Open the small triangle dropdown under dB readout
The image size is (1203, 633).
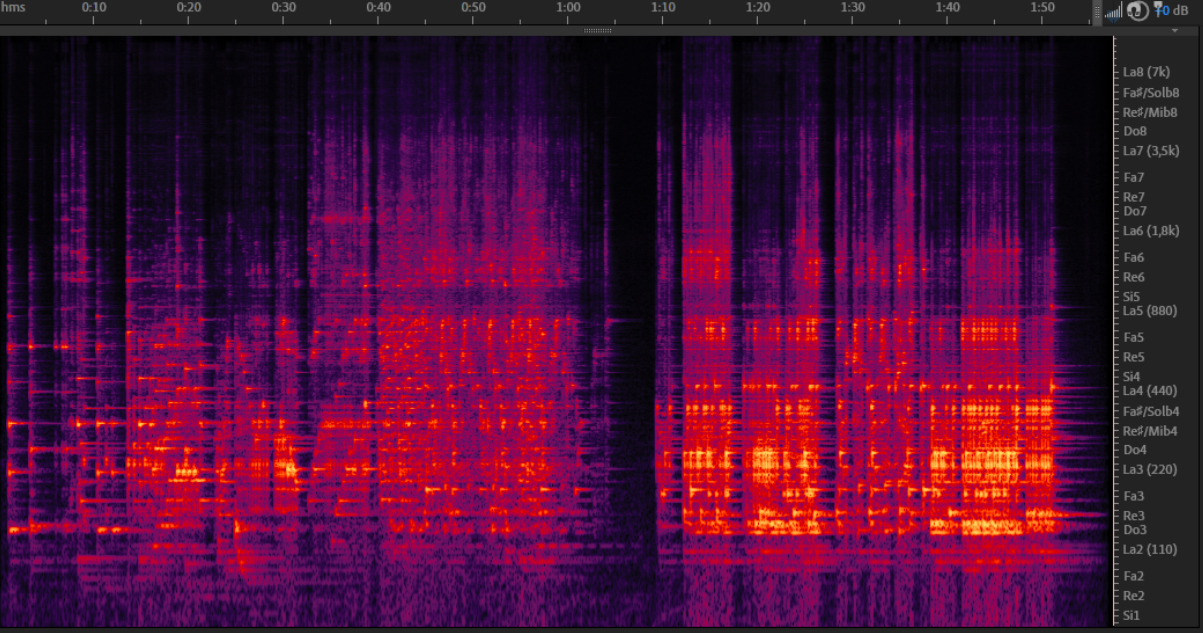coord(1175,31)
